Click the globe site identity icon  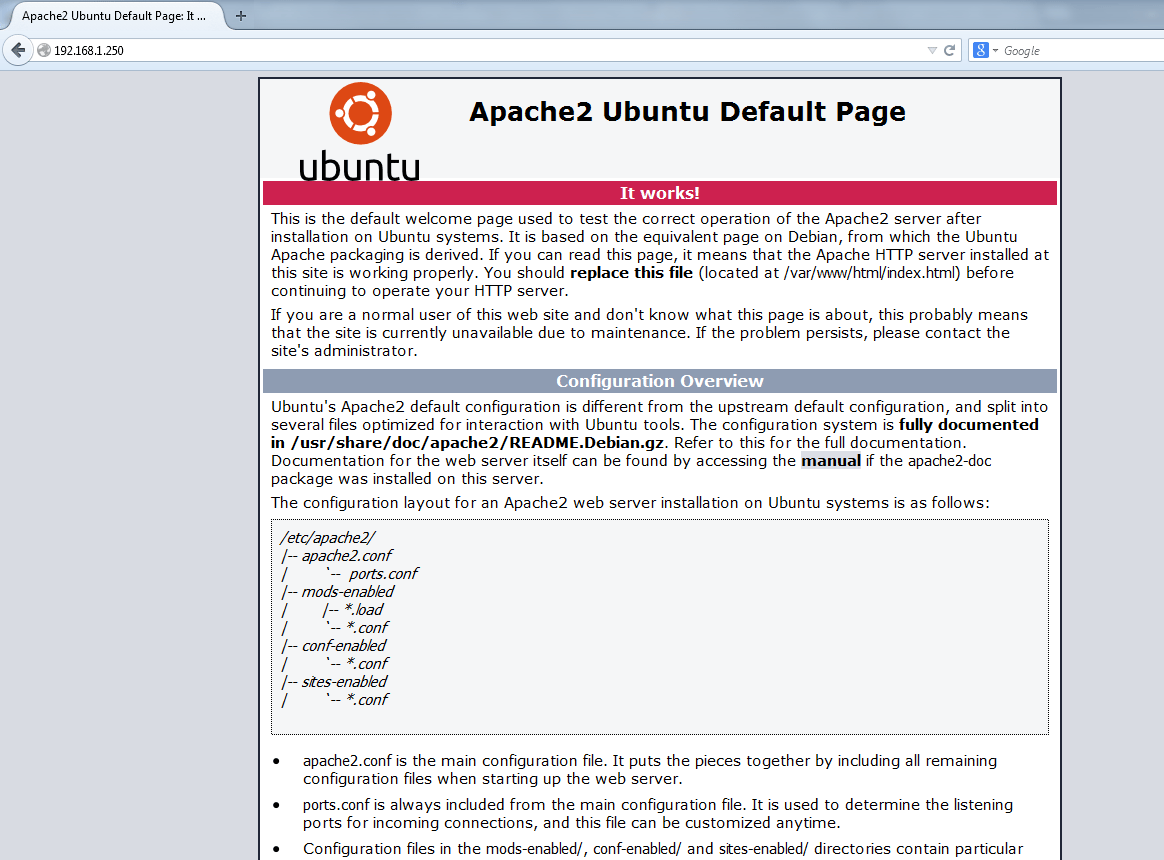44,51
